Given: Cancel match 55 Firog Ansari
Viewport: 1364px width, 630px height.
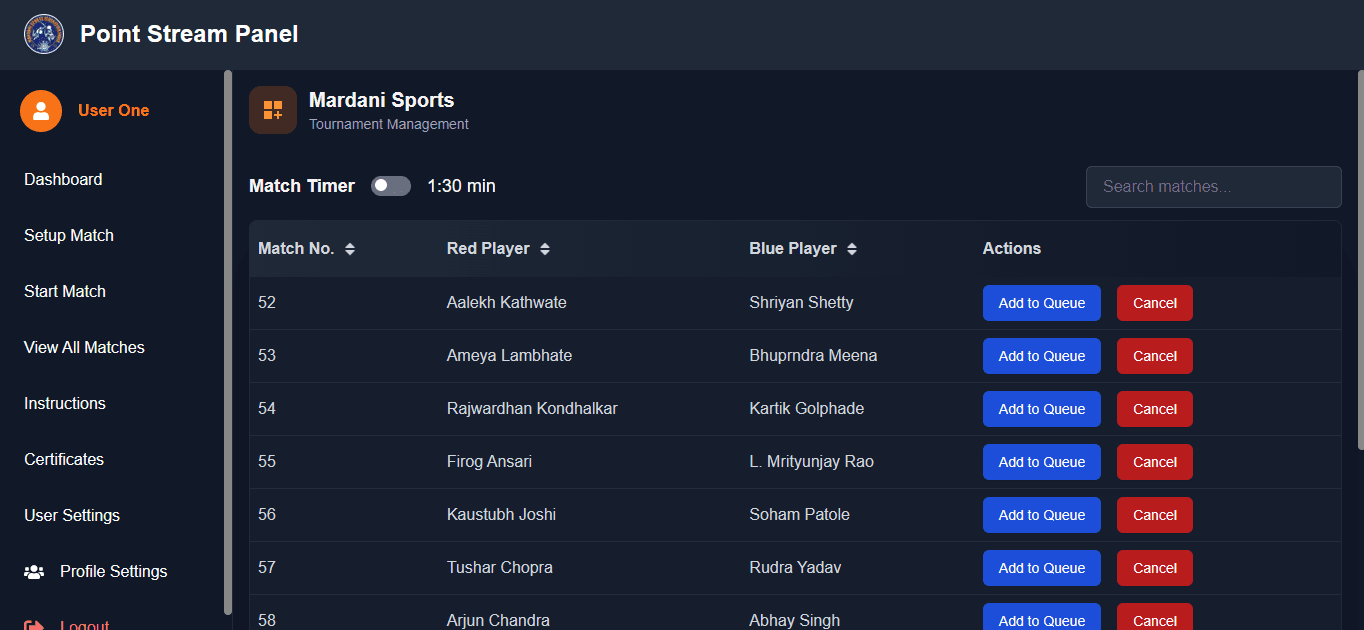Looking at the screenshot, I should (1155, 462).
